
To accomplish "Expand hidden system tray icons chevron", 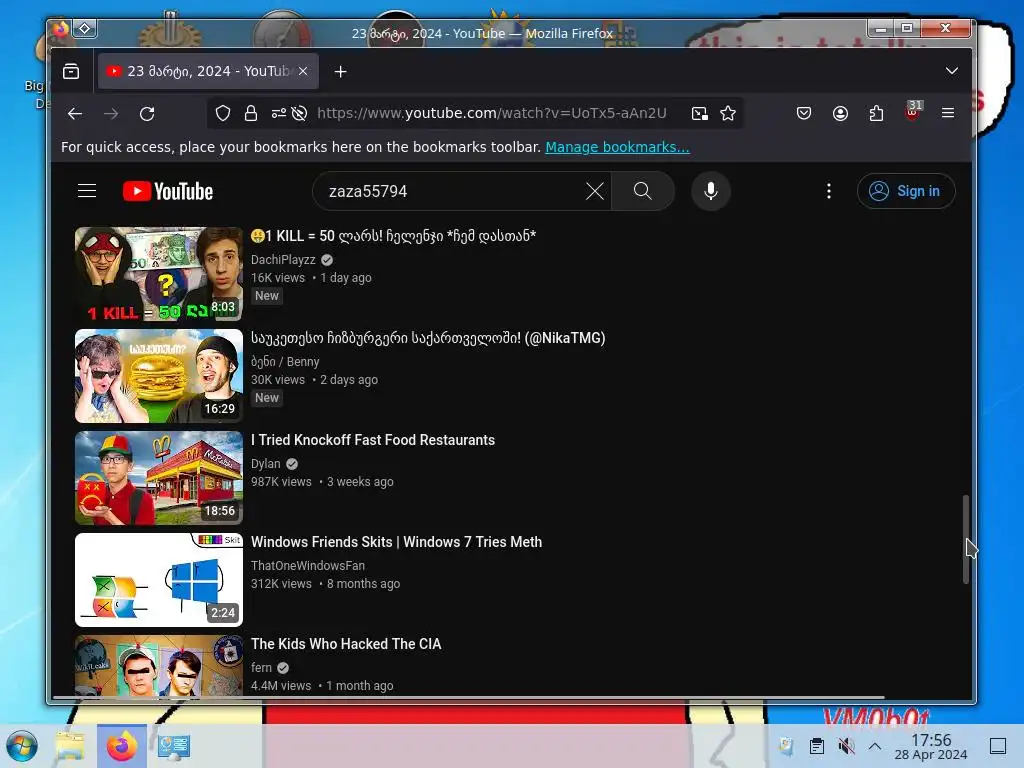I will click(x=874, y=746).
